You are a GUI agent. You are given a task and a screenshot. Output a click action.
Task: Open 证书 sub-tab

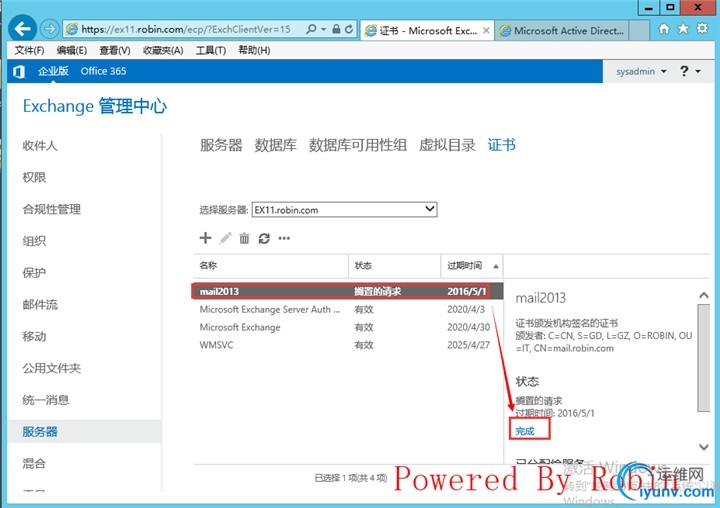click(501, 145)
